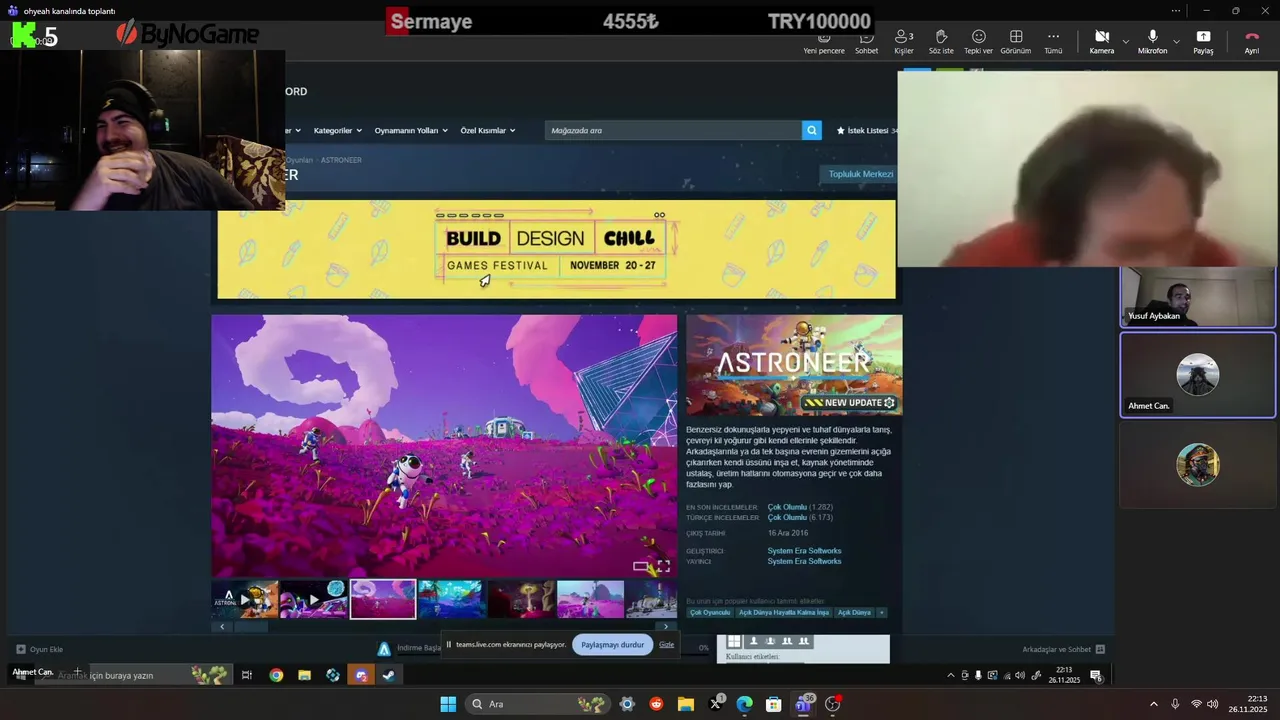The image size is (1280, 720).
Task: Open the X app taskbar icon
Action: (x=716, y=704)
